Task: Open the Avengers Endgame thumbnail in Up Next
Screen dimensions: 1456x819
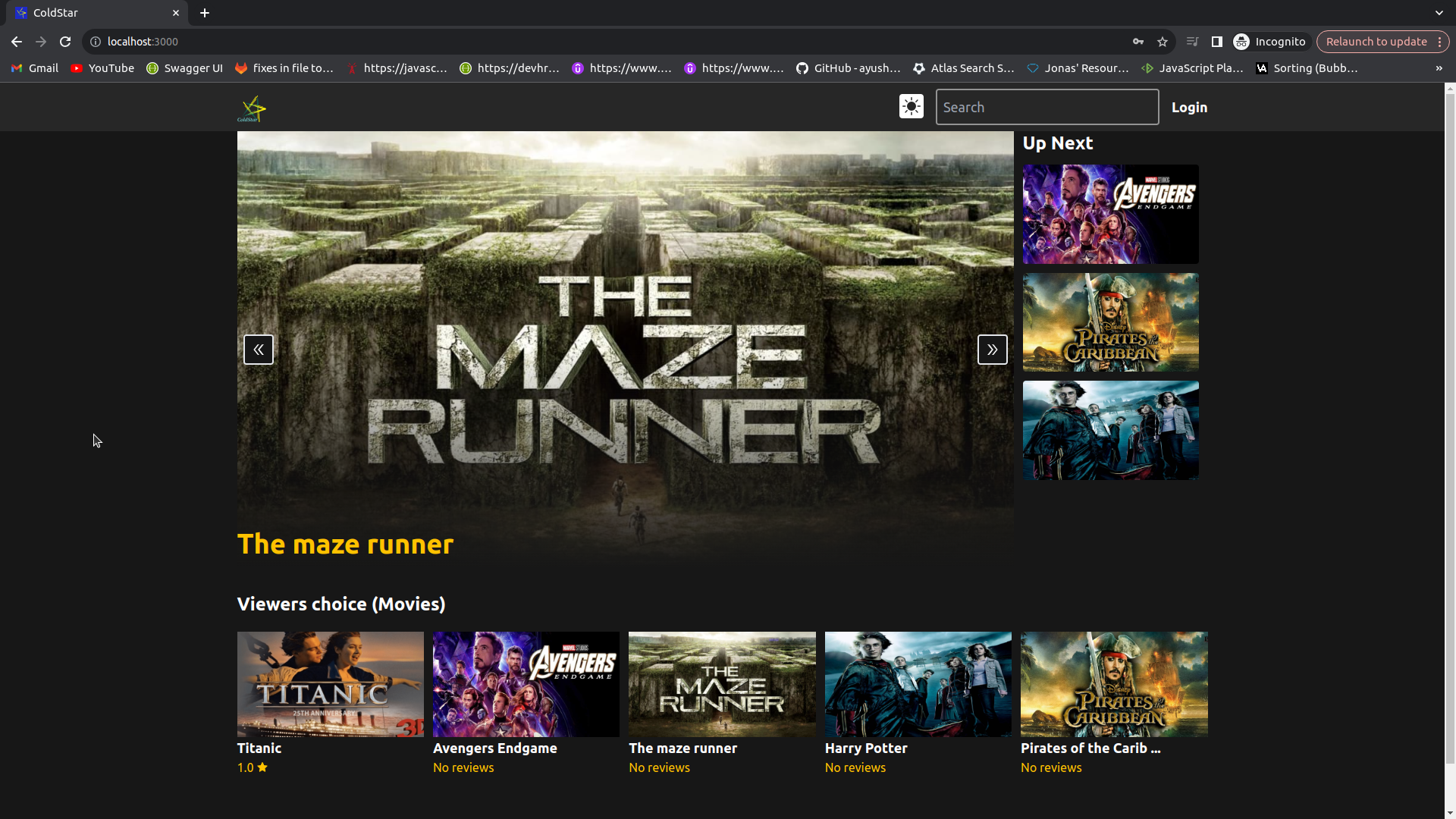Action: click(x=1111, y=214)
